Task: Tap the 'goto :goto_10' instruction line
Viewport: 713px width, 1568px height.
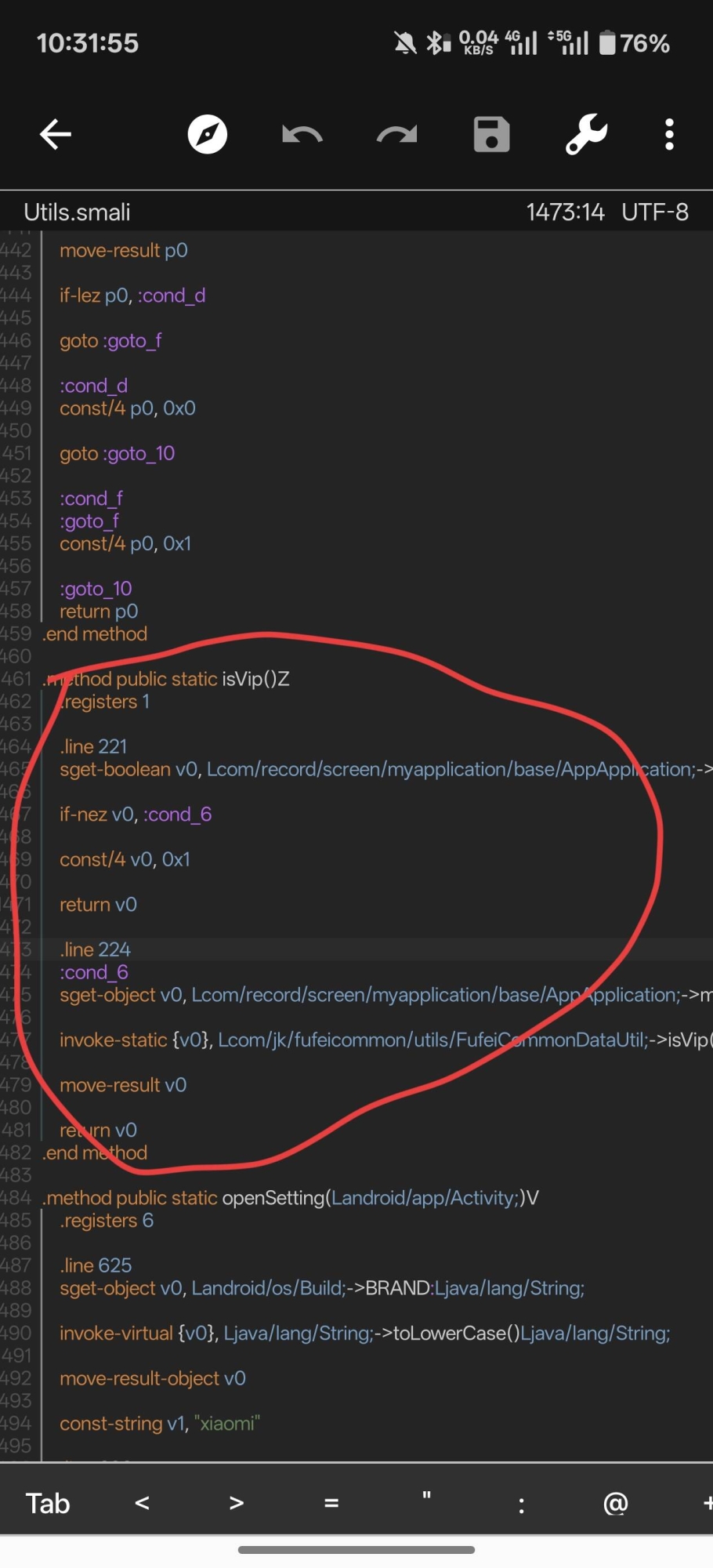Action: (117, 454)
